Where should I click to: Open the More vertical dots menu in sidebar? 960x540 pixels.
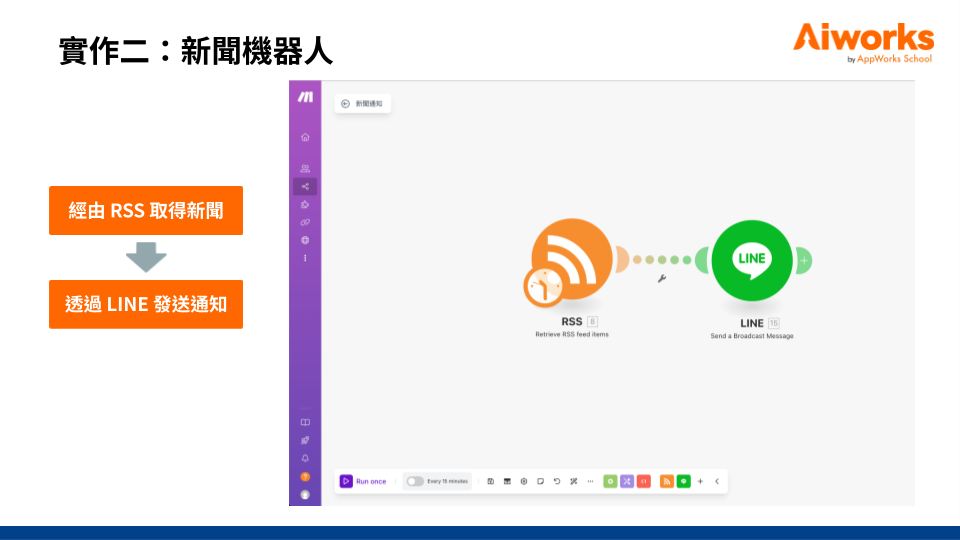click(305, 258)
